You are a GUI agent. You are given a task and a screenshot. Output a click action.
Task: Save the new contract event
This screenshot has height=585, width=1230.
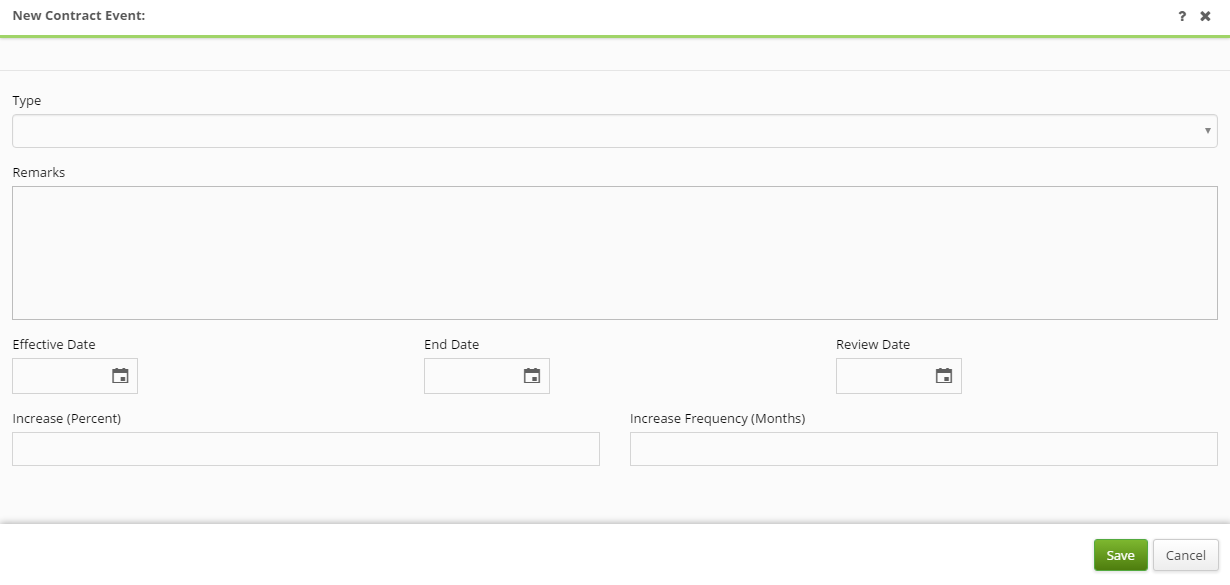(x=1120, y=555)
